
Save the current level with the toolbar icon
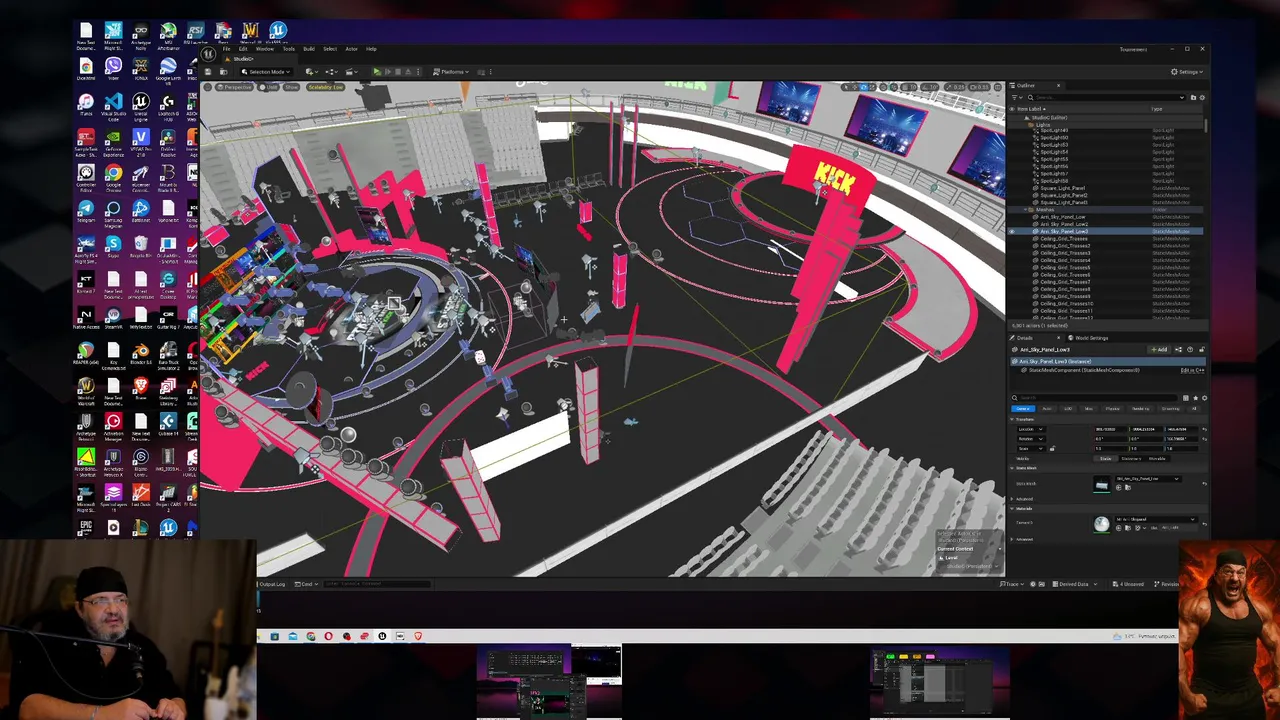(x=208, y=72)
